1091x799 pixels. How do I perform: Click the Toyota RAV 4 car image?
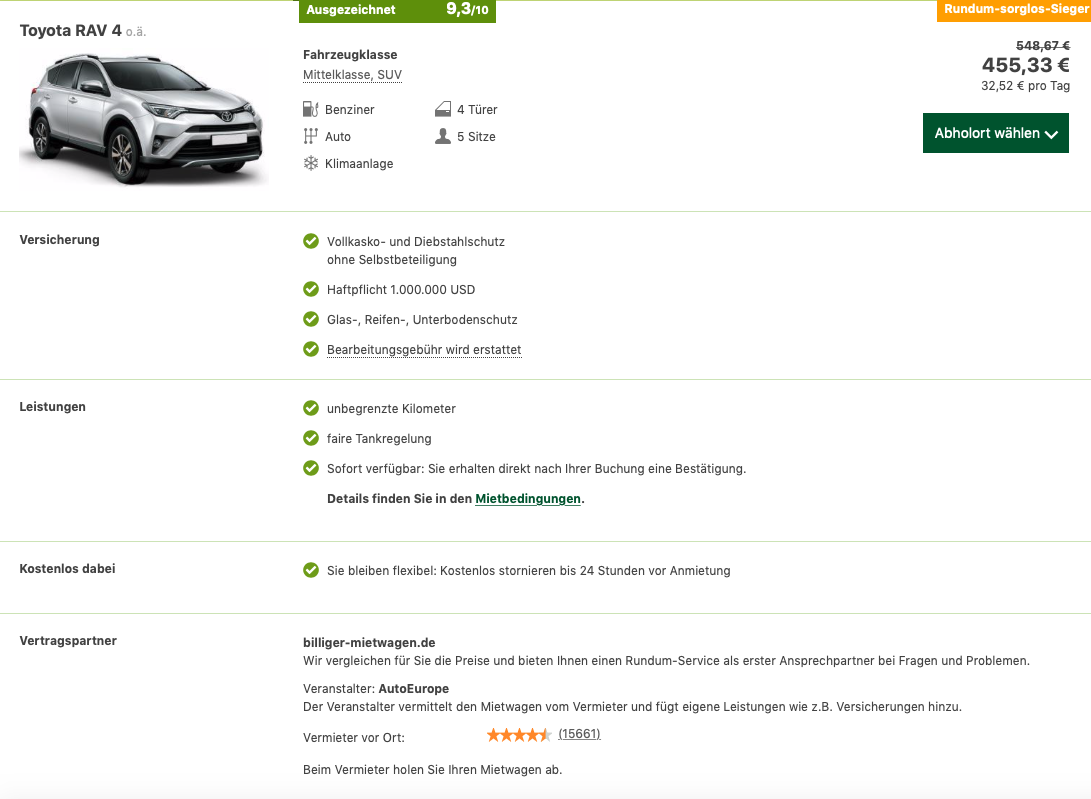(143, 119)
